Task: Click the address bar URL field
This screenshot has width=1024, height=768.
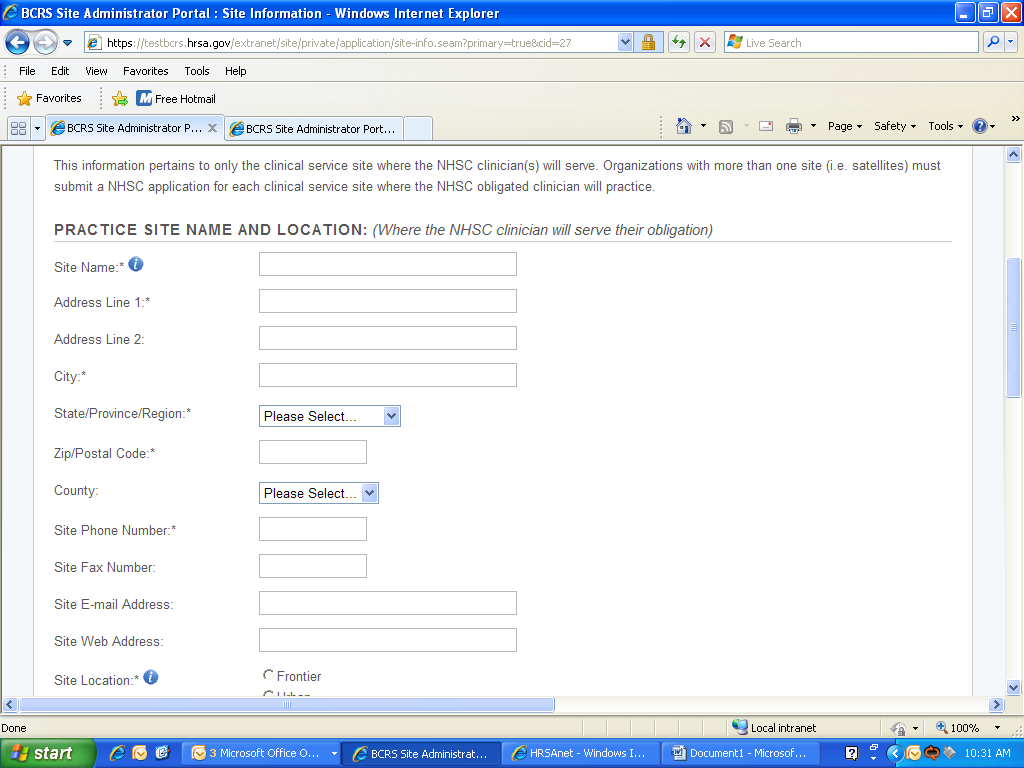Action: pyautogui.click(x=351, y=43)
